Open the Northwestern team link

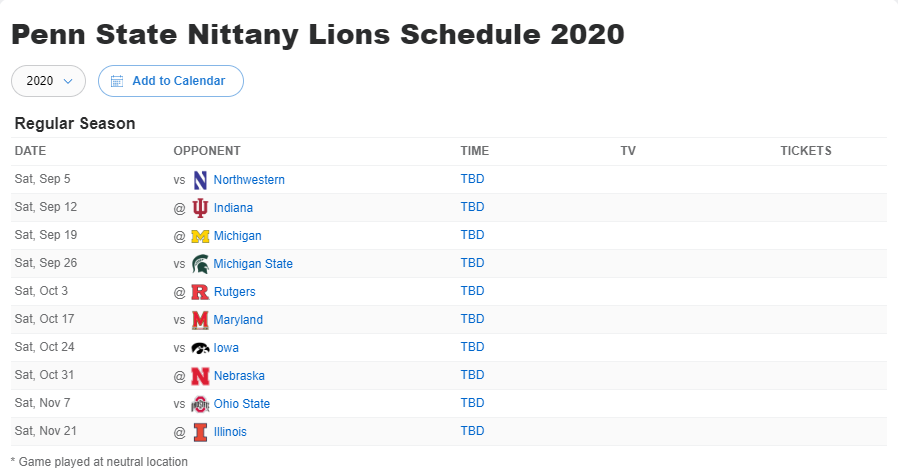pos(249,179)
